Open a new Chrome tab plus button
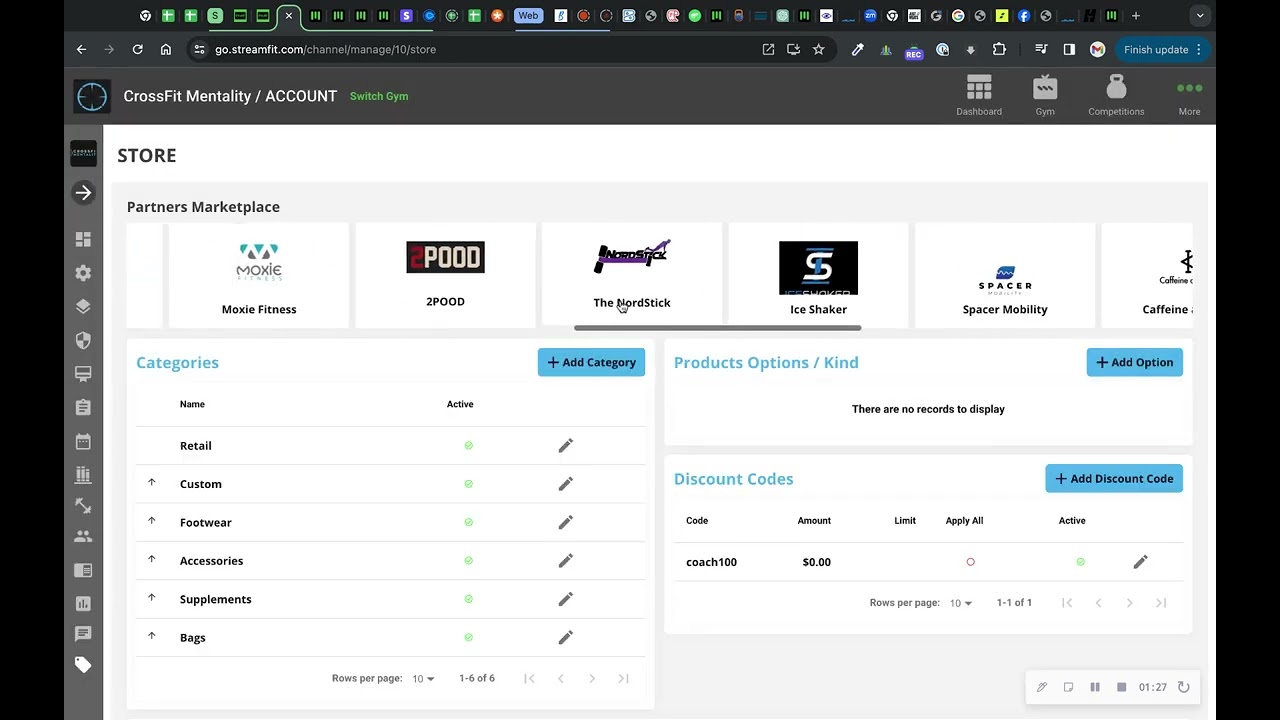Image resolution: width=1280 pixels, height=720 pixels. point(1135,16)
